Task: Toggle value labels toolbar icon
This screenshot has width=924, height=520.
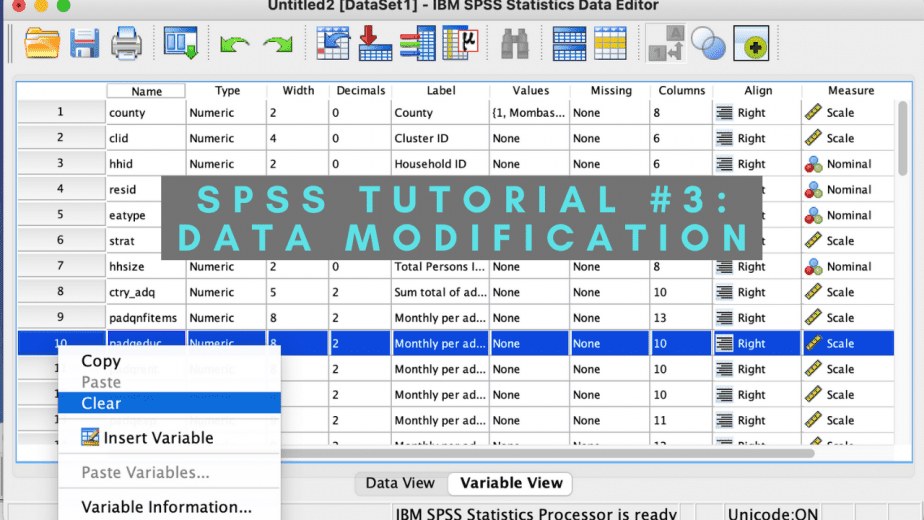Action: coord(666,43)
